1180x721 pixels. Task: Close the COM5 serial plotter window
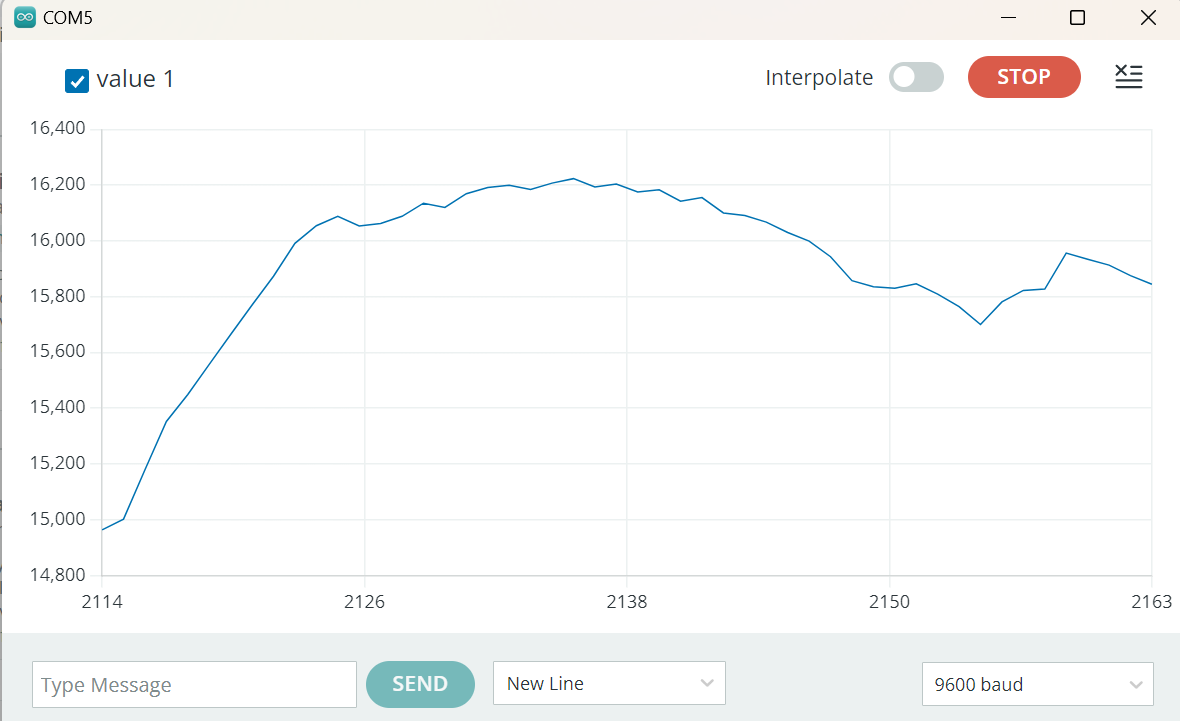coord(1148,18)
